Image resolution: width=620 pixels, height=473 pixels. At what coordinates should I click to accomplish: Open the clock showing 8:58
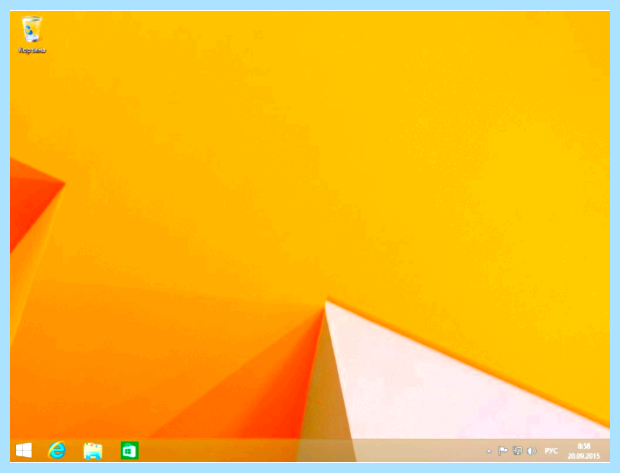[x=584, y=447]
